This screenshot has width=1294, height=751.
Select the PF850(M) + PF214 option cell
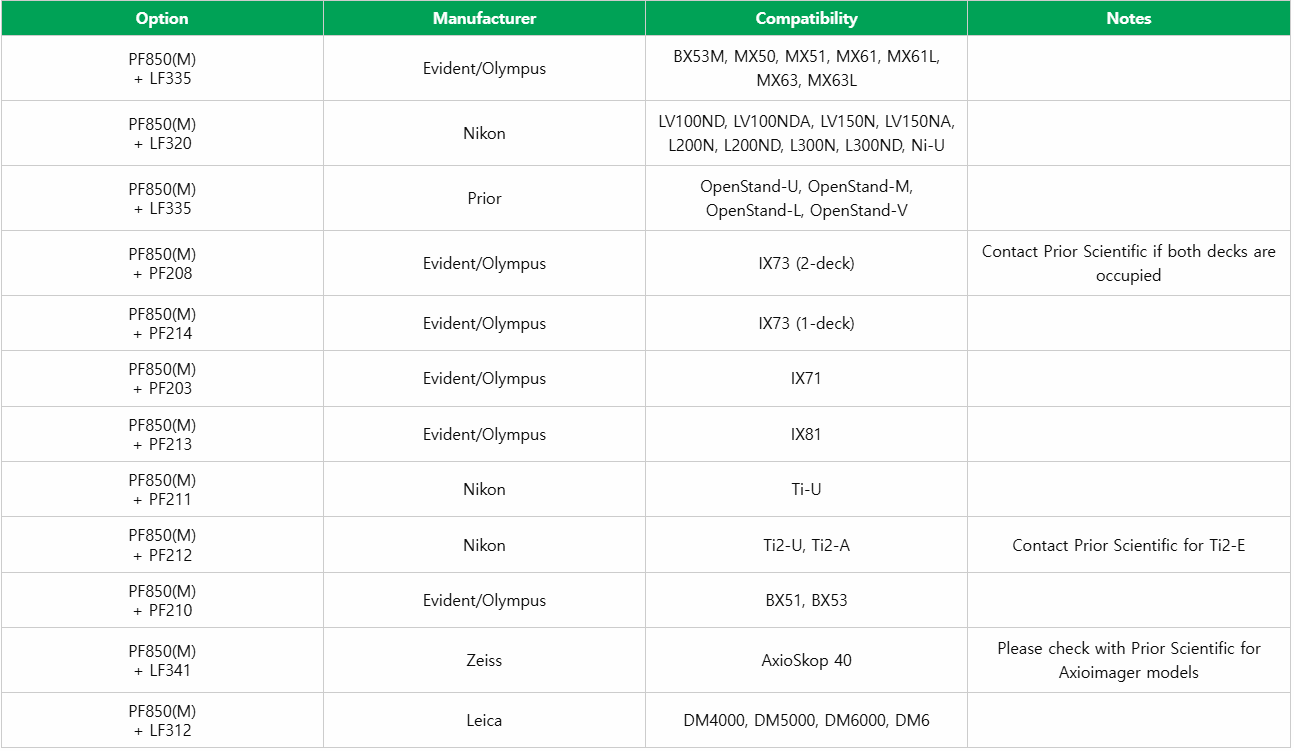click(161, 323)
